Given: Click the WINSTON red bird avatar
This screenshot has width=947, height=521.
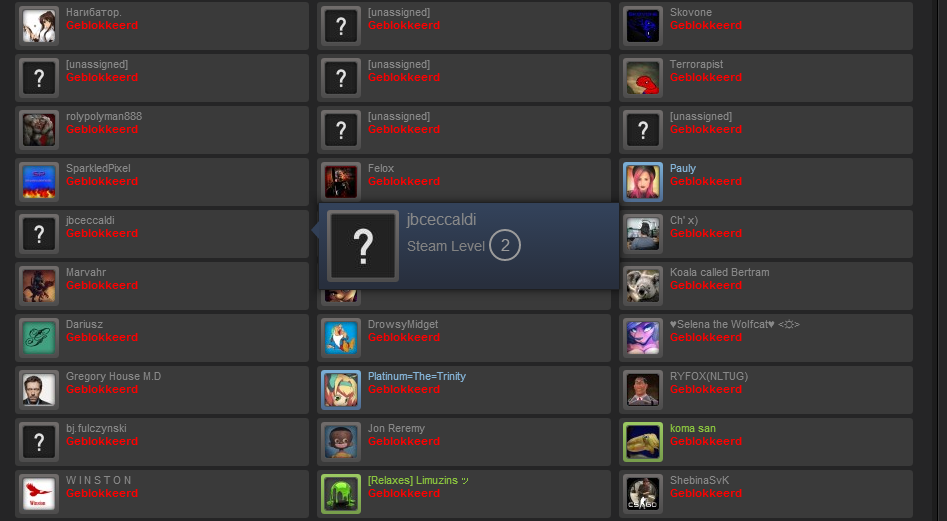Looking at the screenshot, I should 39,494.
